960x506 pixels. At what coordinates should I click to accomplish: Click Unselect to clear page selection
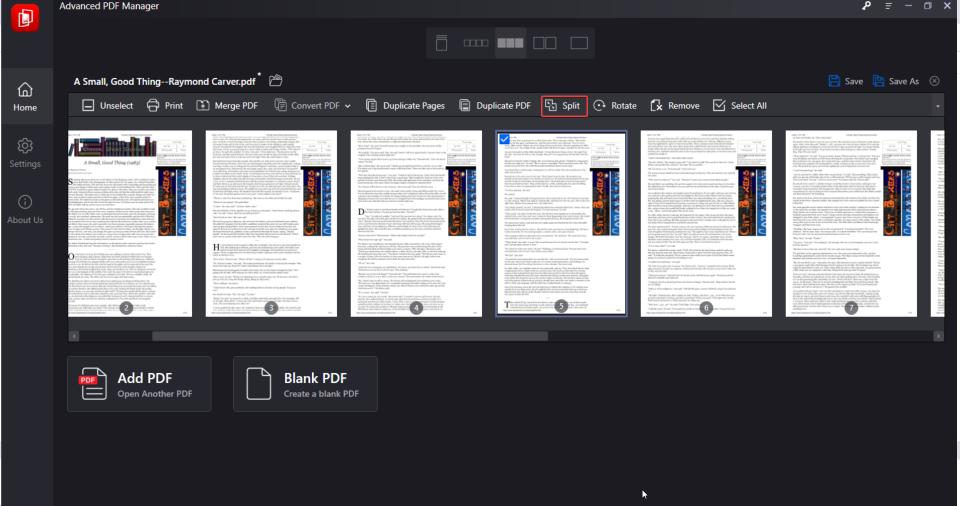pos(107,105)
